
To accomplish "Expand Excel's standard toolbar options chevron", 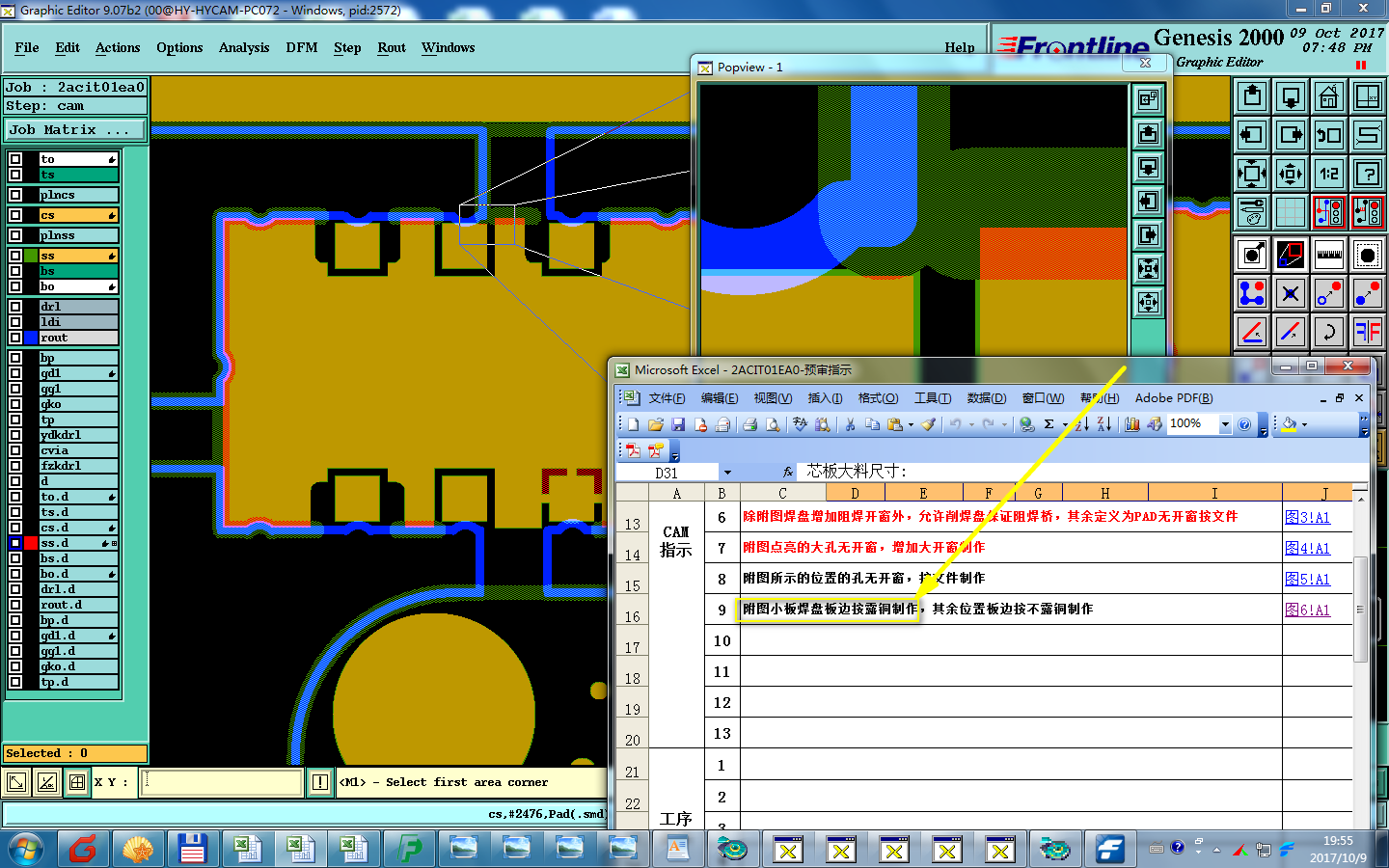I will [1264, 425].
